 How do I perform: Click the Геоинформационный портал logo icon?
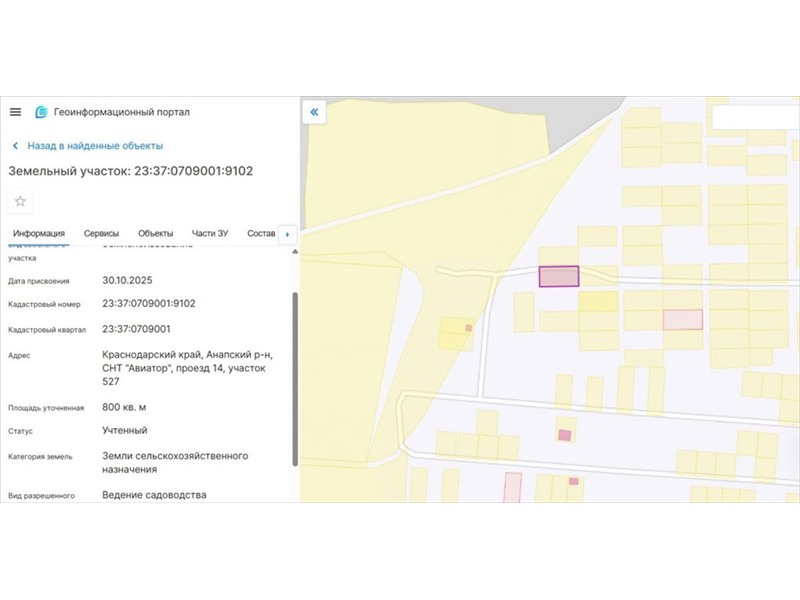41,112
